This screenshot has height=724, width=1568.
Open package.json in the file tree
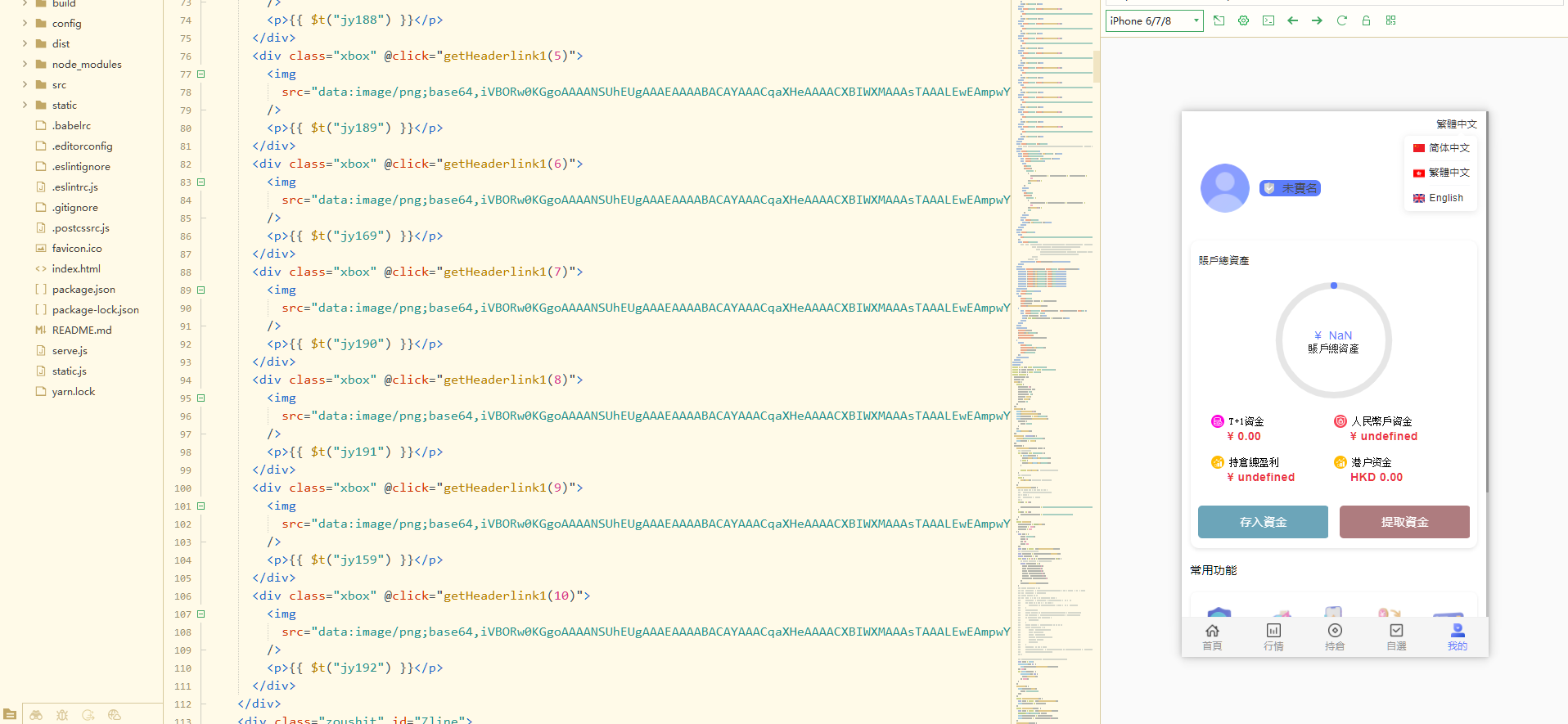83,290
